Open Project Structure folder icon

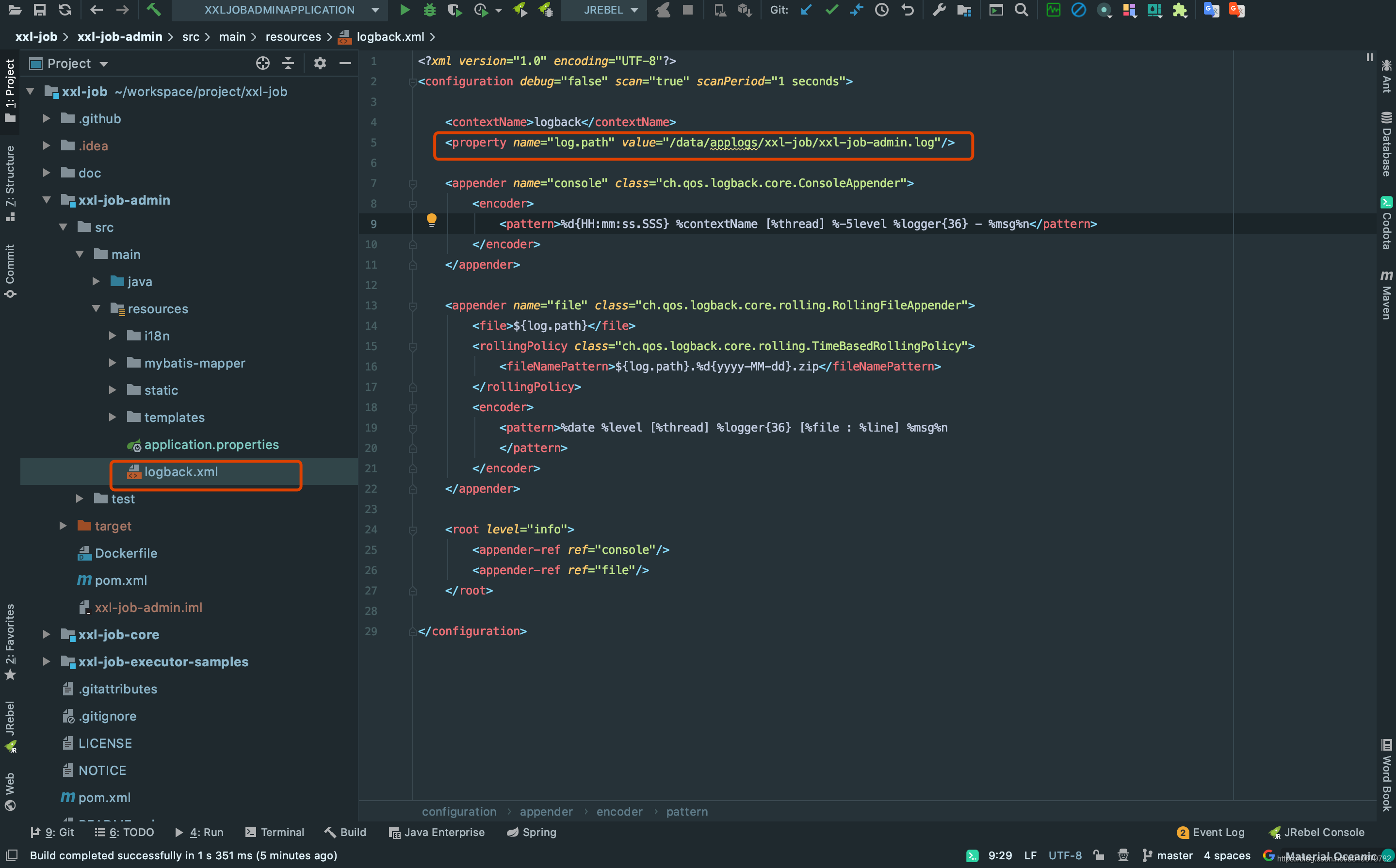coord(964,10)
